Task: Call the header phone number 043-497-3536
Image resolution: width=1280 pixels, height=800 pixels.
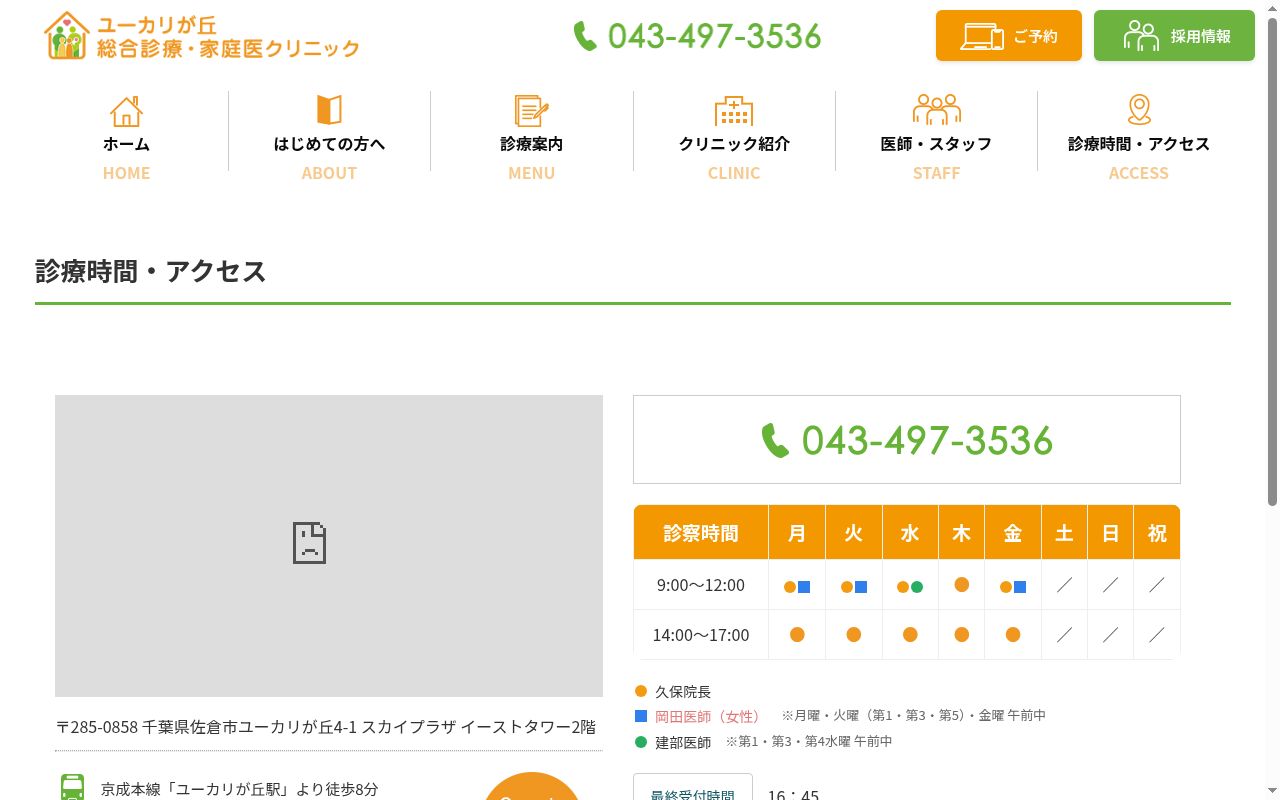Action: 714,36
